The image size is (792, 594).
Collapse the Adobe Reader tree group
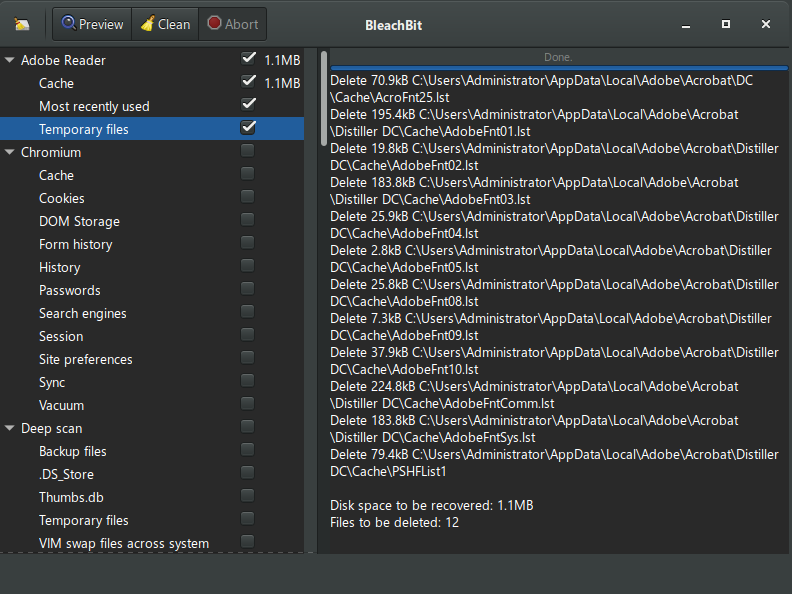tap(10, 60)
